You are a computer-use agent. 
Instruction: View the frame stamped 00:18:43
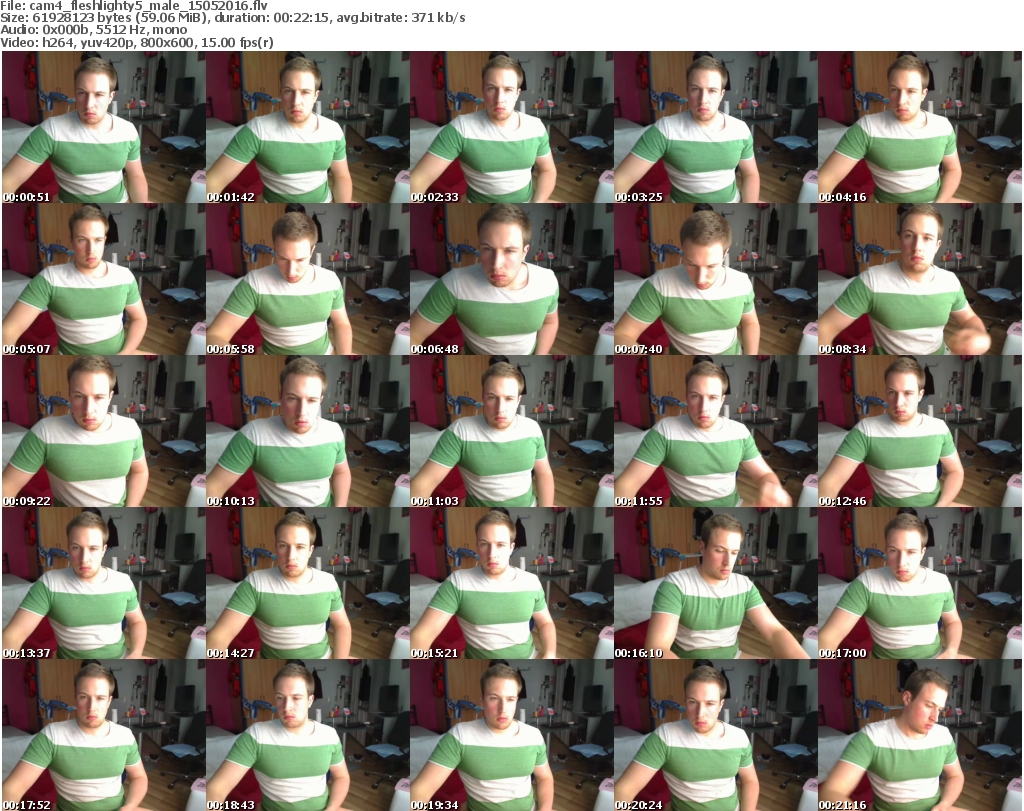tap(308, 735)
